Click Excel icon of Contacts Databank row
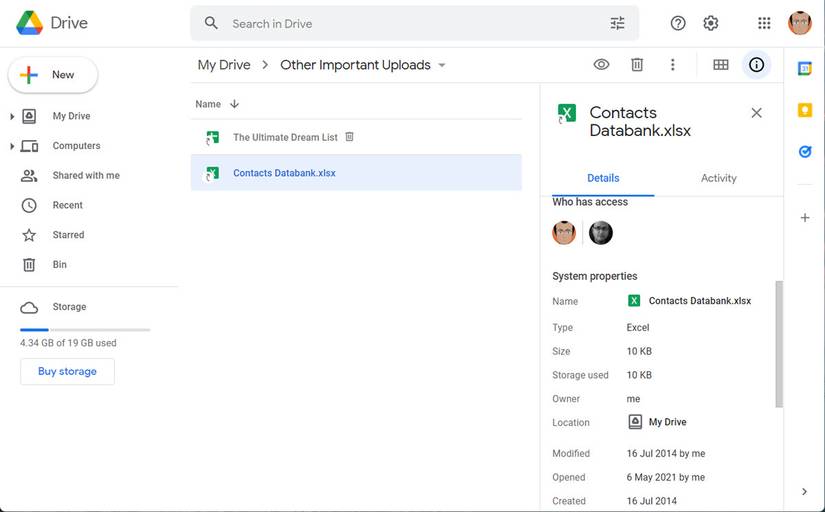The image size is (825, 512). 212,173
